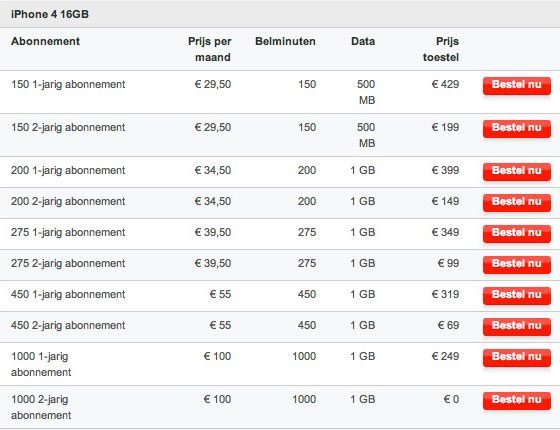Screen dimensions: 560x430
Task: Click the Belminuten column header
Action: pyautogui.click(x=285, y=41)
